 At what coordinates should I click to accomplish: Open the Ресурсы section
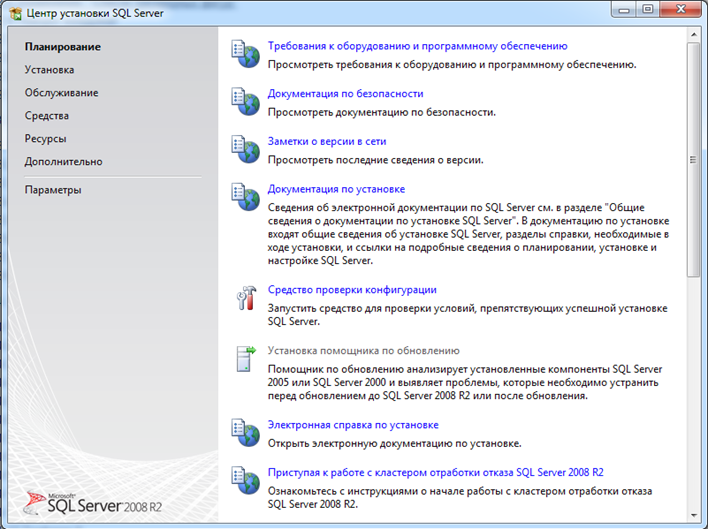[46, 139]
